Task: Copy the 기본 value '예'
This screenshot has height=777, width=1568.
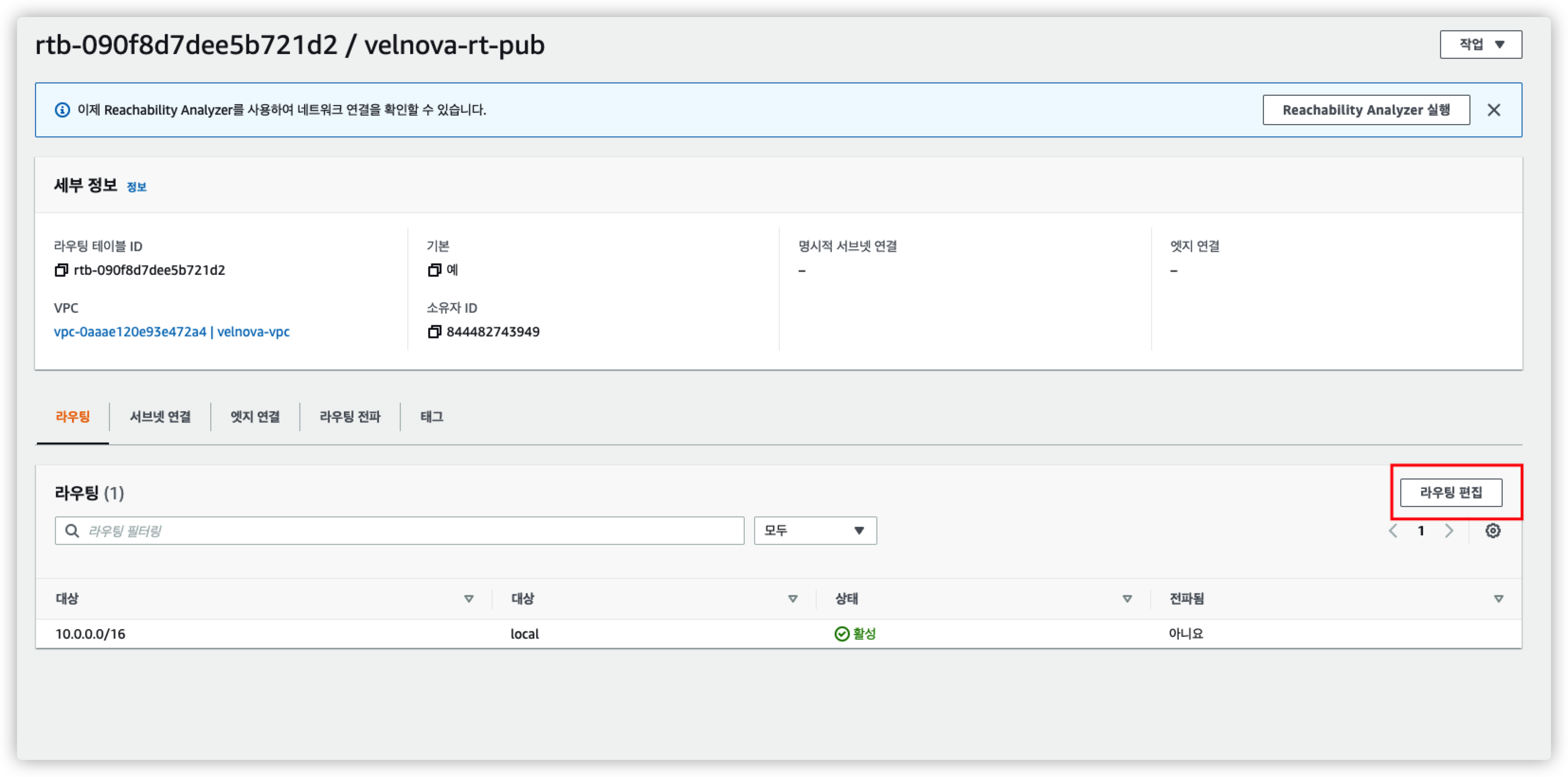Action: click(434, 270)
